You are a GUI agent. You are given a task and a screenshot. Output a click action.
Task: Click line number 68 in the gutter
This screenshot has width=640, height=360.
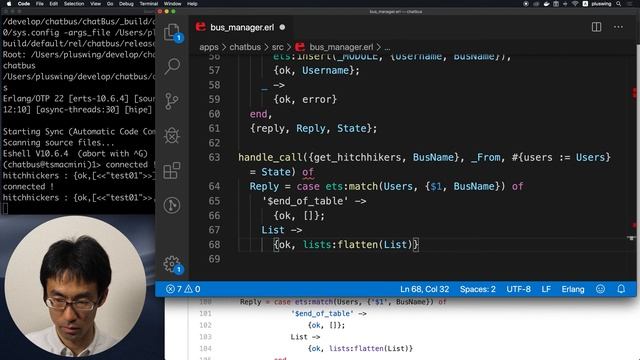click(x=214, y=244)
